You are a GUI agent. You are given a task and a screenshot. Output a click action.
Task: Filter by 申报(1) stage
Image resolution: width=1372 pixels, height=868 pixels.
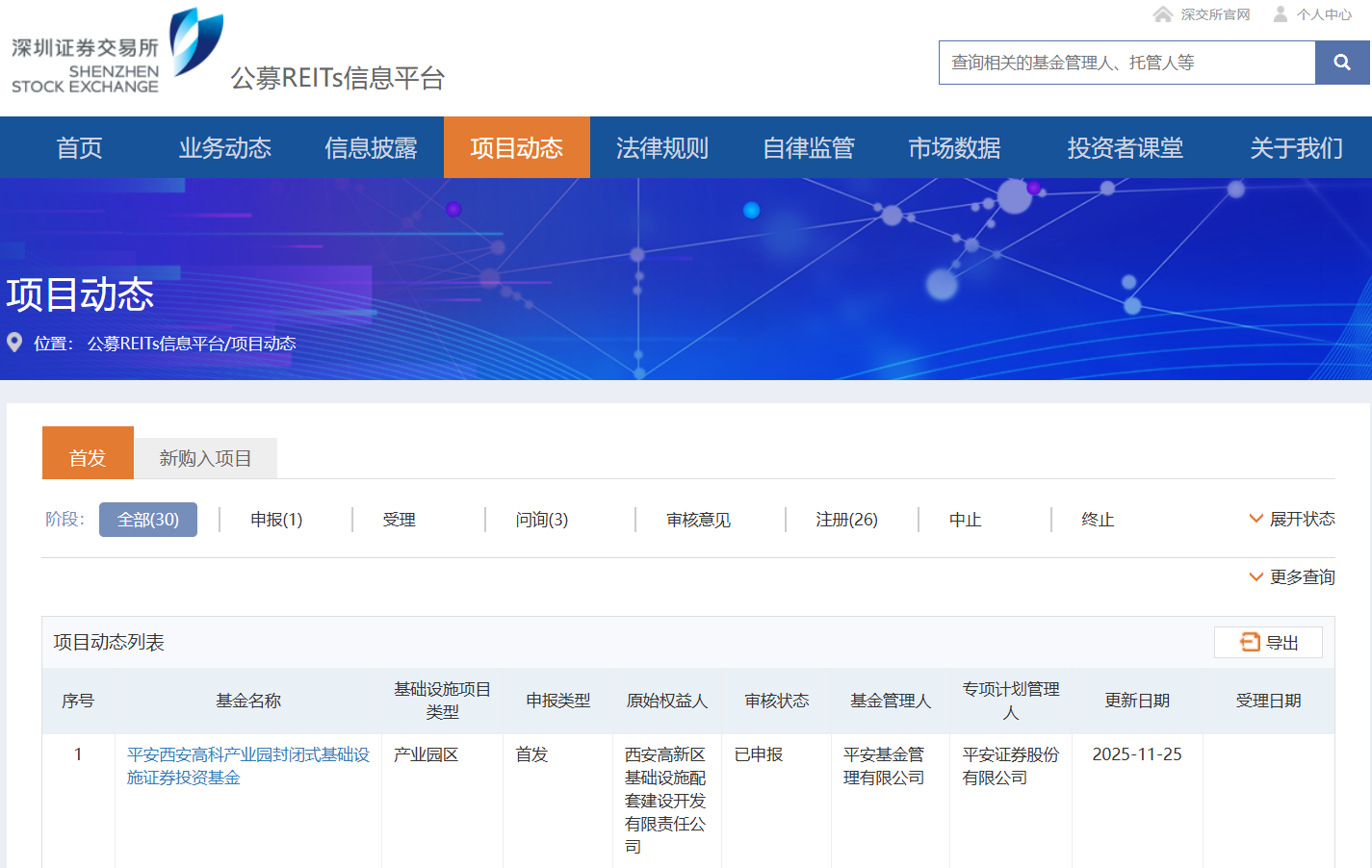coord(276,520)
